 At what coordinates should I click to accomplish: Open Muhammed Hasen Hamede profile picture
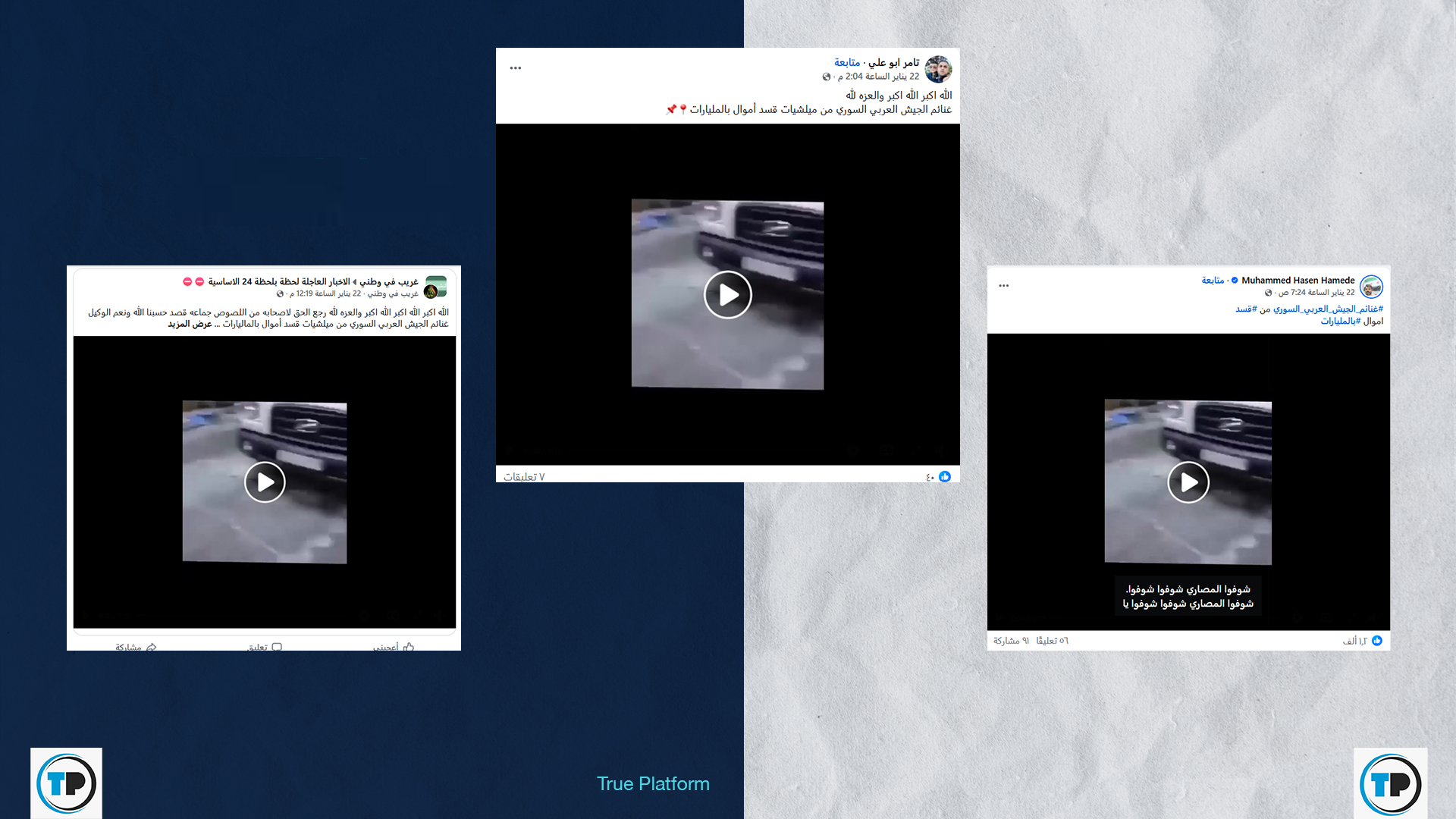coord(1371,287)
